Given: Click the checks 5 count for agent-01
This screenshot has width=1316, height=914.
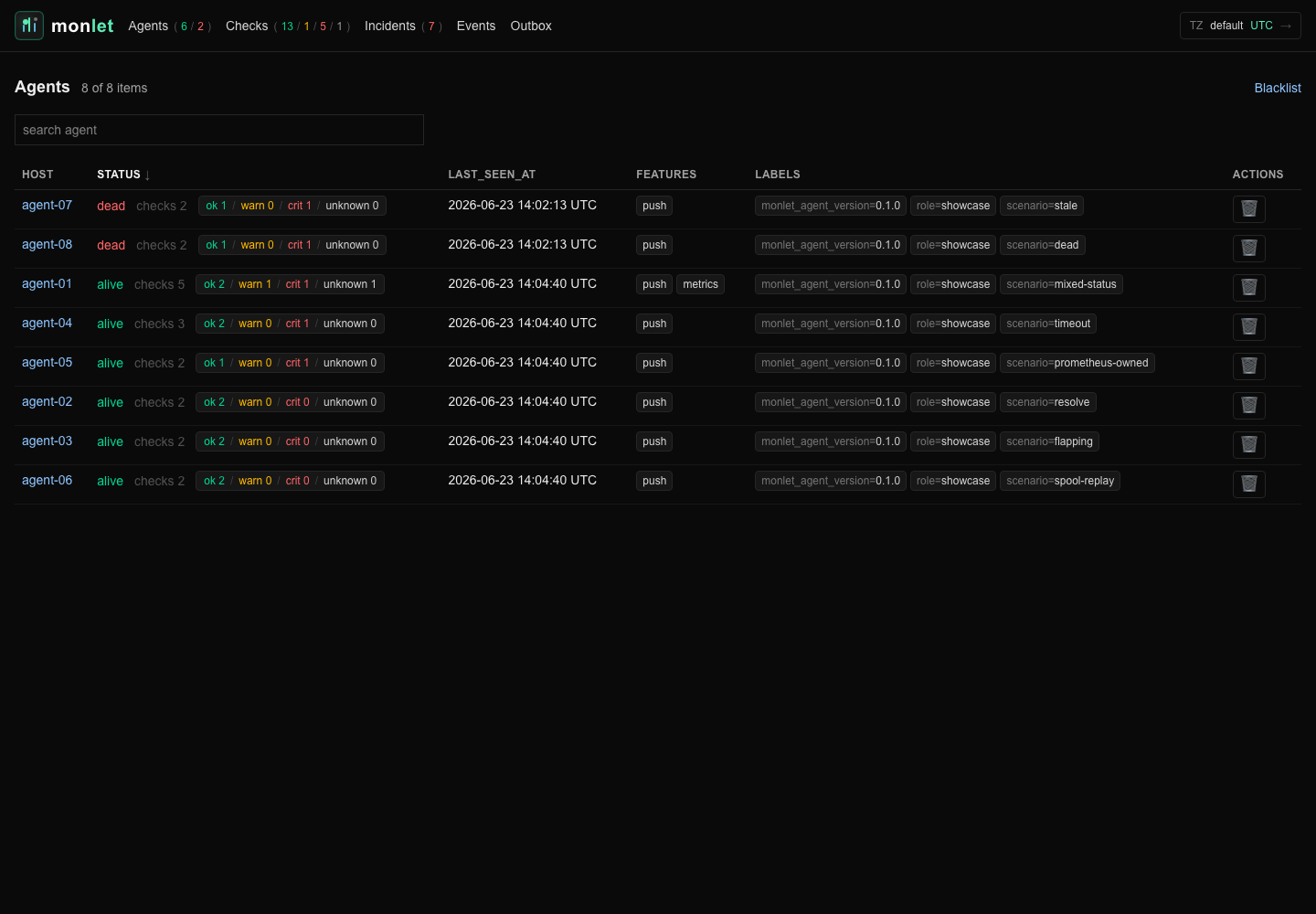Looking at the screenshot, I should coord(159,284).
